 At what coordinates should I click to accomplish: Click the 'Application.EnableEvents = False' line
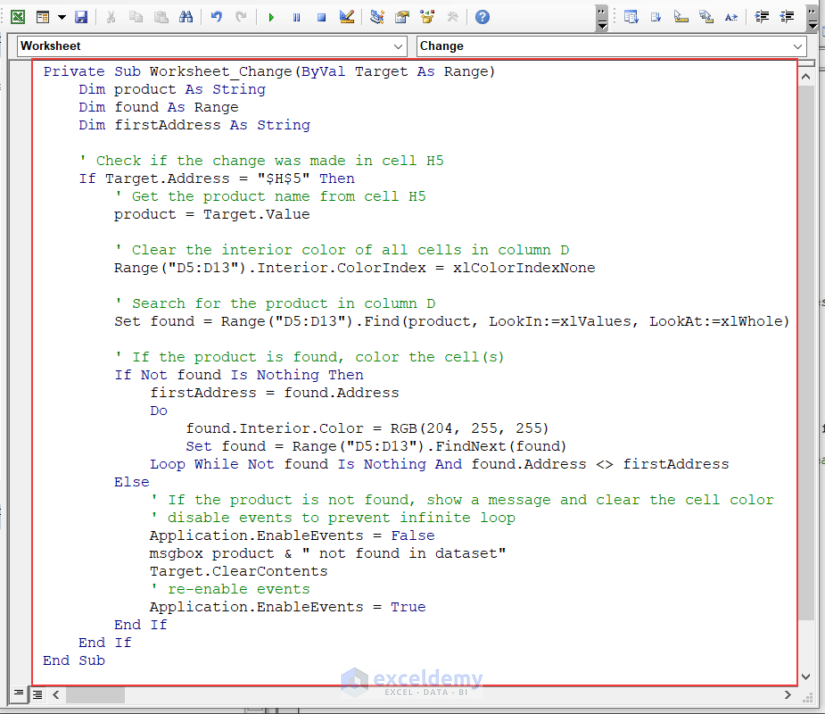[292, 536]
